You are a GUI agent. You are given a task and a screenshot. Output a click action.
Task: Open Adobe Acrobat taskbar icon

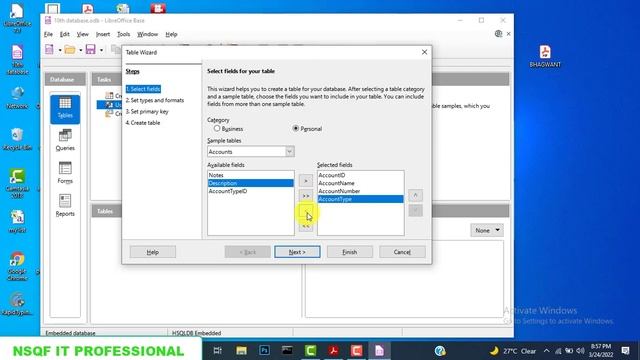333,351
